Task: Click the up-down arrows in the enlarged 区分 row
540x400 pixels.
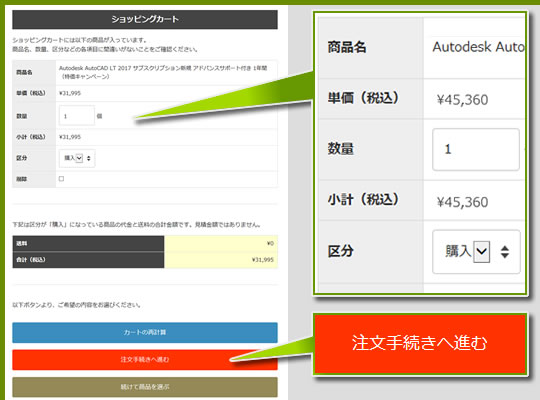Action: 505,252
